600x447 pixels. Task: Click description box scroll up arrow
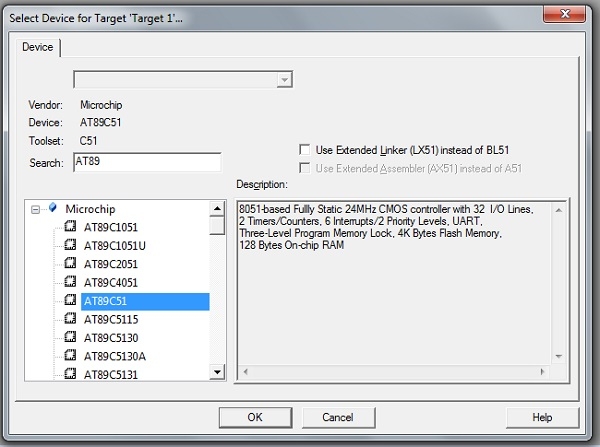(559, 210)
